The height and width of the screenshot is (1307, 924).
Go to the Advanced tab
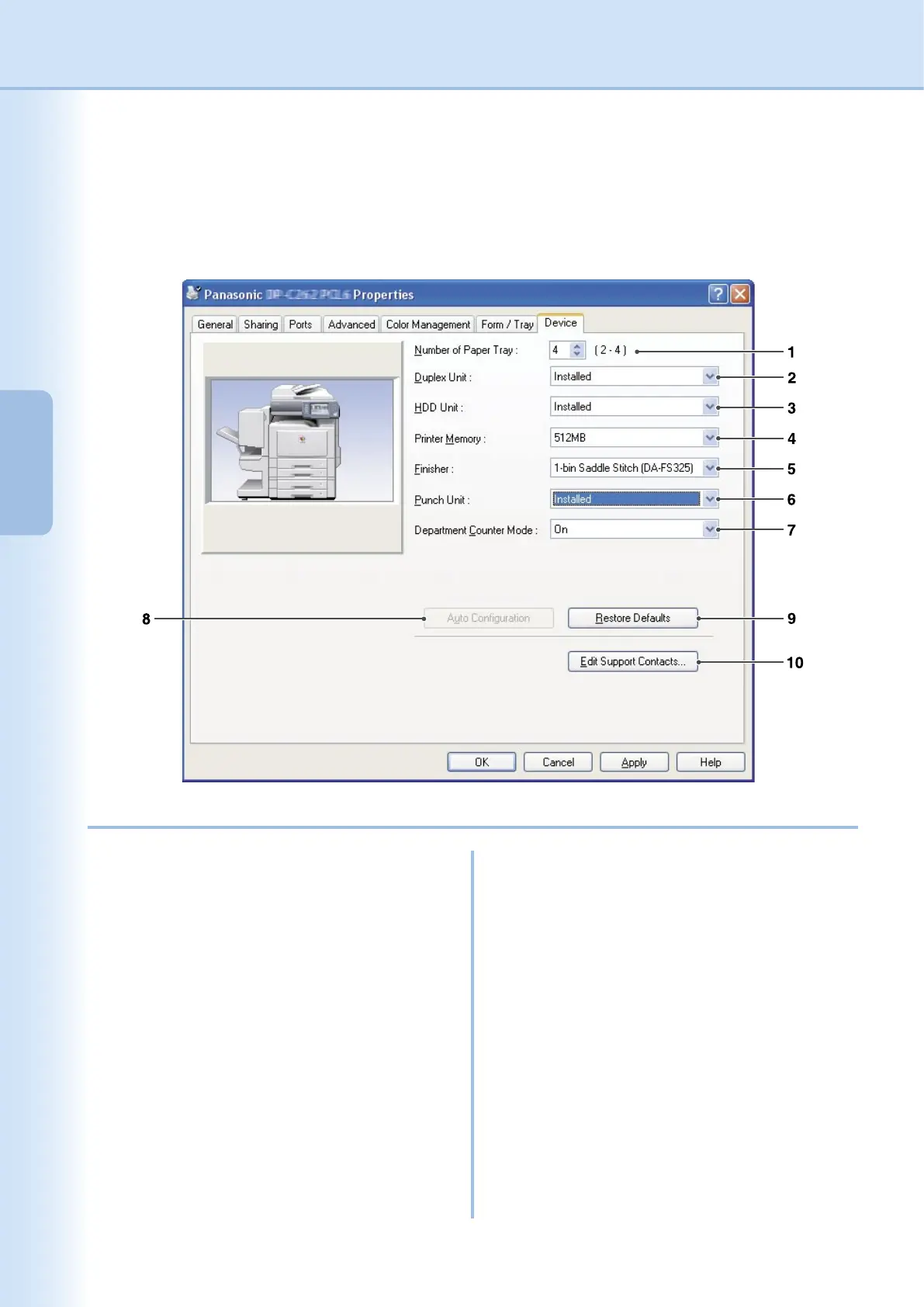click(351, 324)
